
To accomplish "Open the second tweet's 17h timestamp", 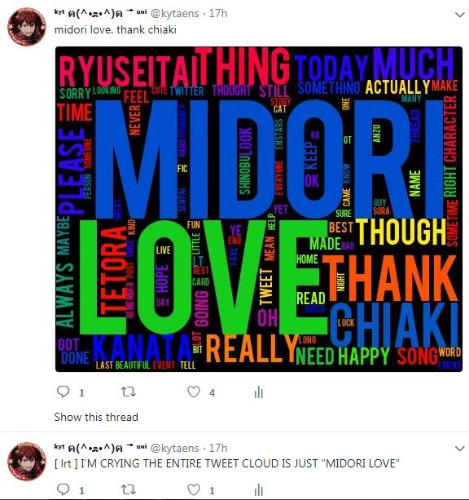I will 218,448.
